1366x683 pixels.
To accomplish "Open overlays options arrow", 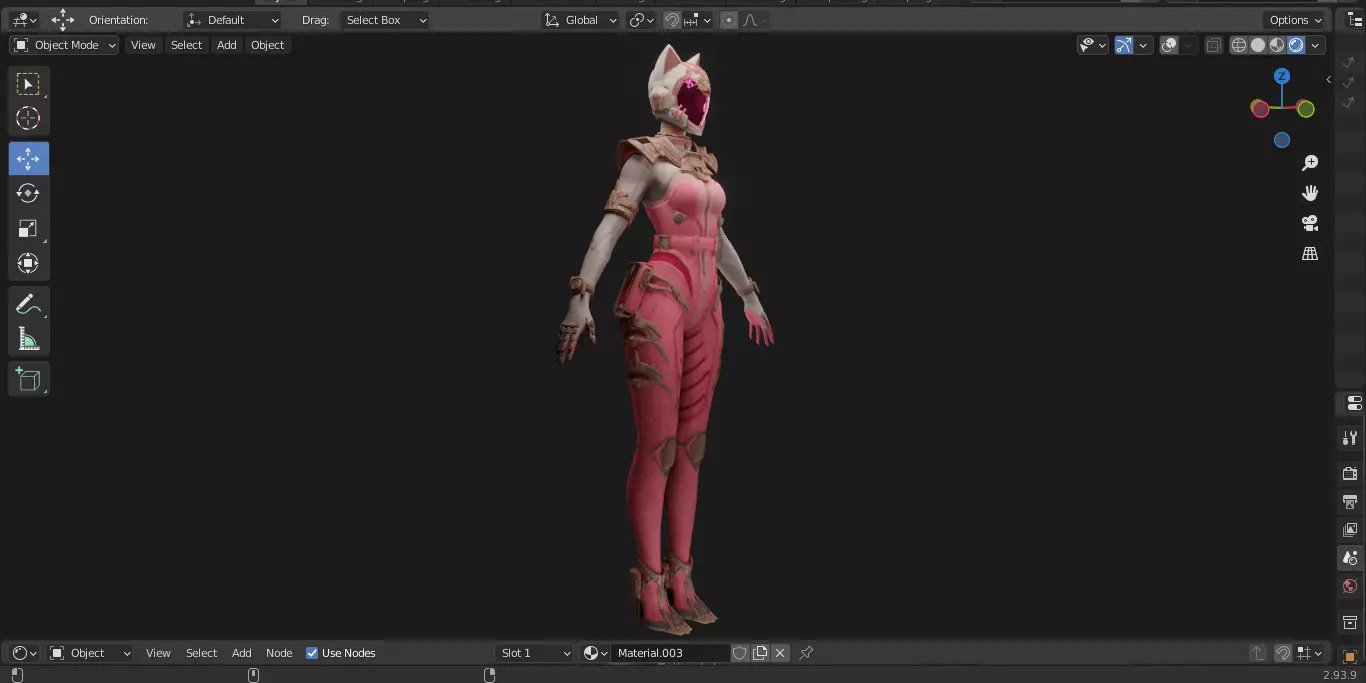I will 1187,45.
